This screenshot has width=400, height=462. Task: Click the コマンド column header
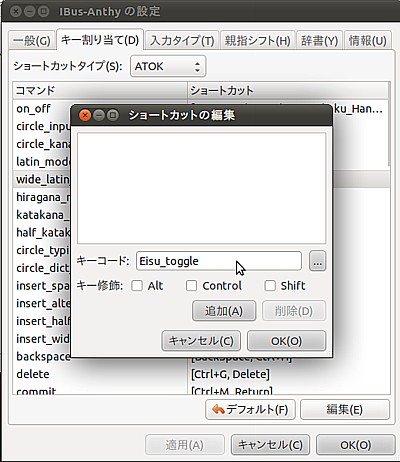coord(100,90)
